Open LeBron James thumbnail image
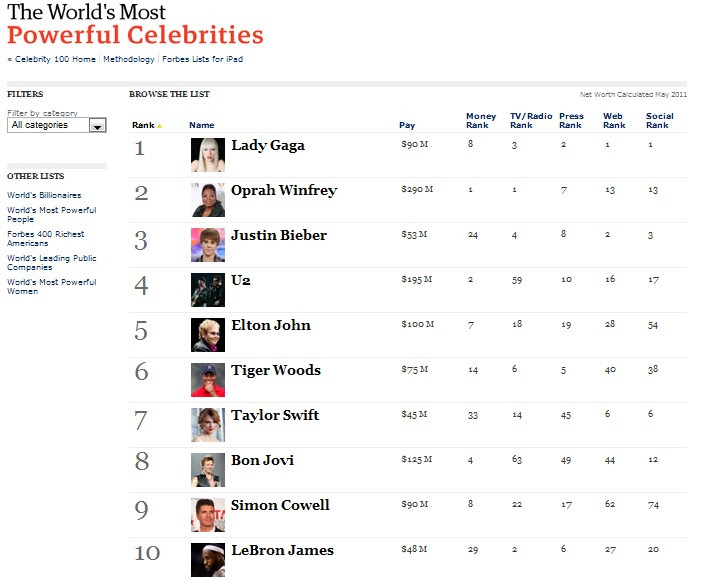The height and width of the screenshot is (580, 709). pyautogui.click(x=208, y=560)
